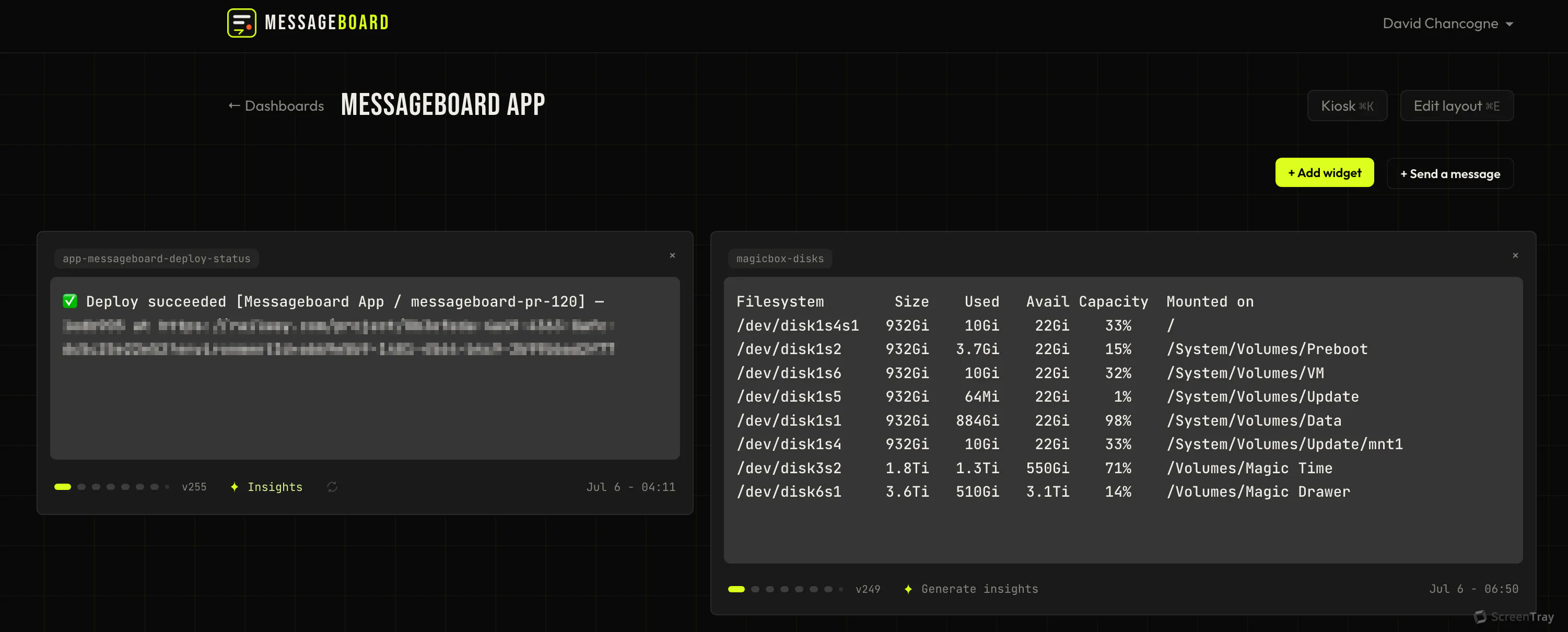Click the Messageboard logo icon
The width and height of the screenshot is (1568, 632).
242,23
